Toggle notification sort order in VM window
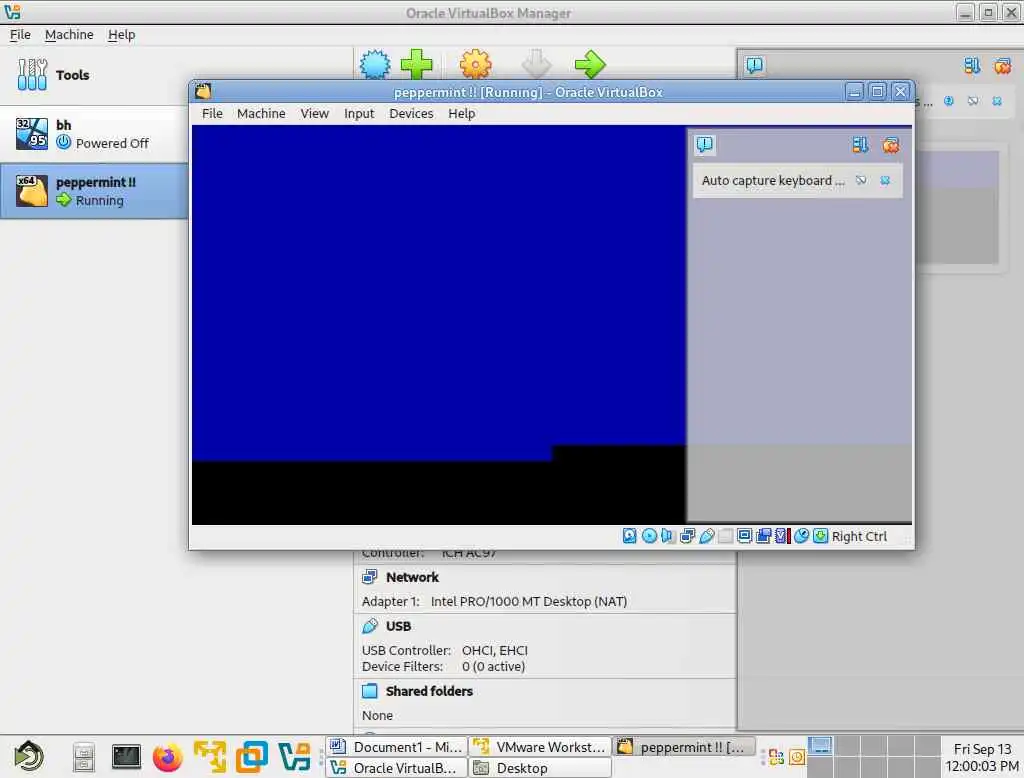1024x778 pixels. [860, 145]
